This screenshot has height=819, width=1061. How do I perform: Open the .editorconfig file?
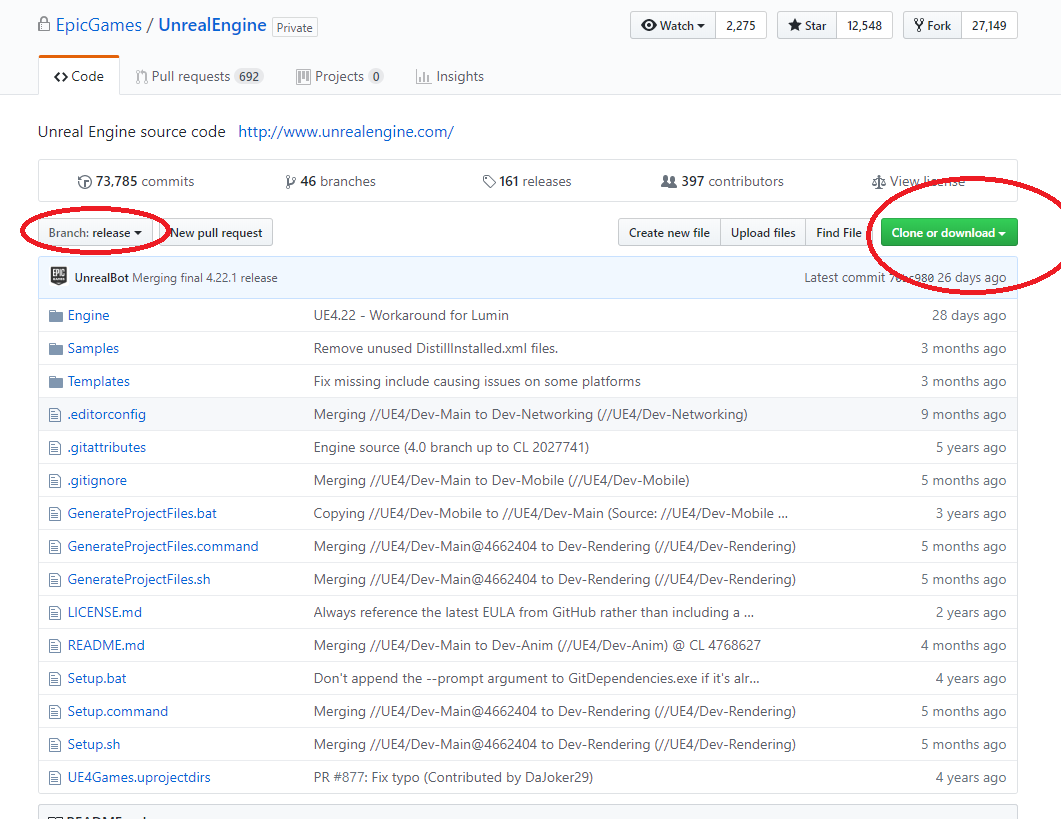pos(106,414)
